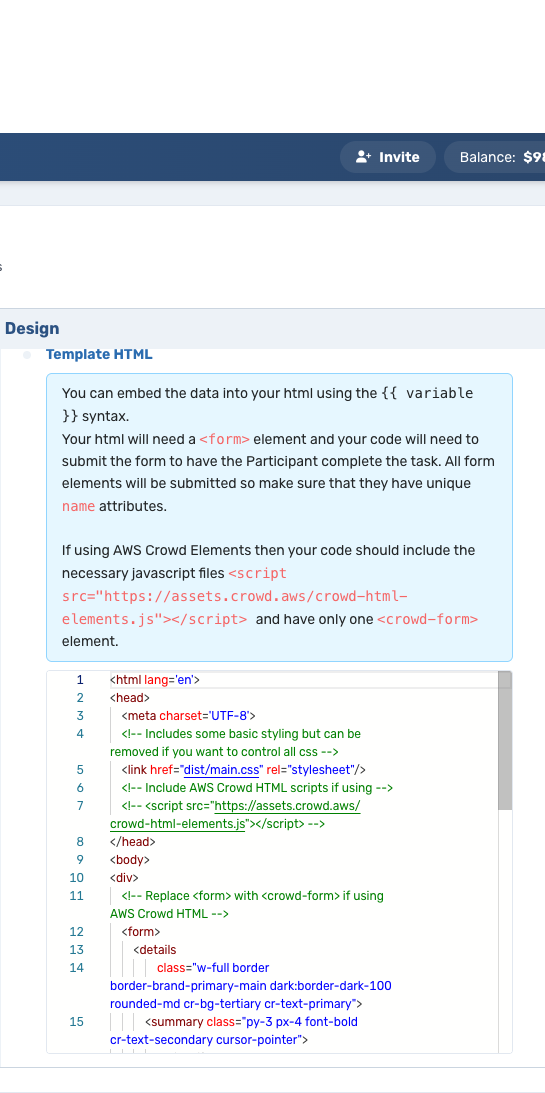
Task: Click the red <form> text in info box
Action: [x=224, y=439]
